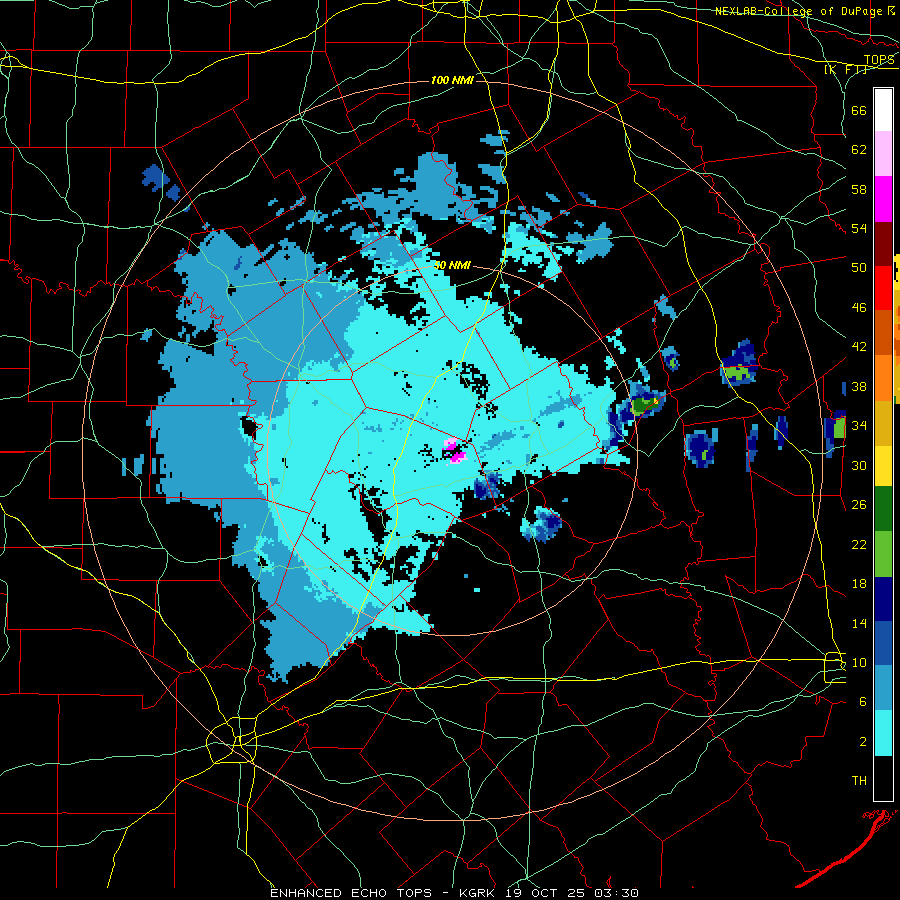Viewport: 900px width, 900px height.
Task: Click the 'ENHANCED ECHO TOPS' title text
Action: tap(351, 893)
